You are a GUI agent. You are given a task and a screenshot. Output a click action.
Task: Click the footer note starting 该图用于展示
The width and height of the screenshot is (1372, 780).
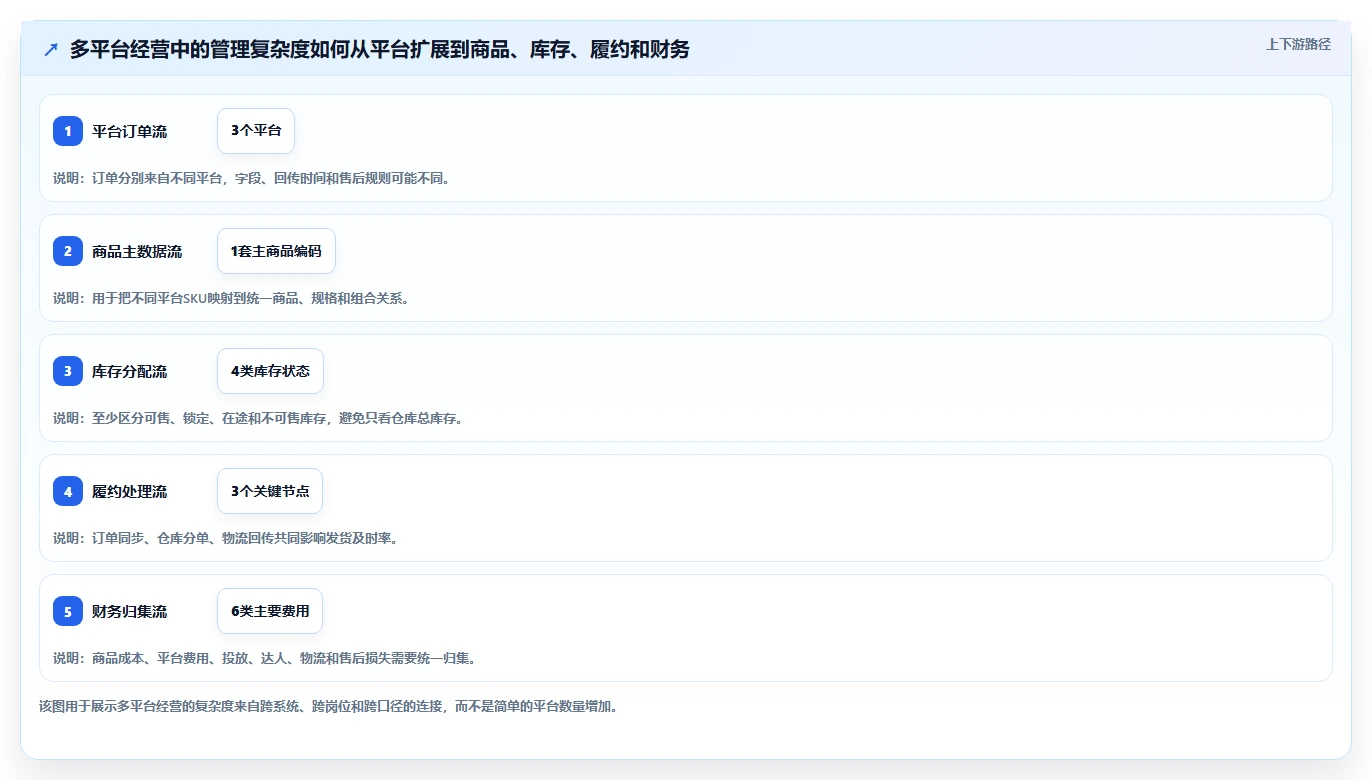(329, 706)
